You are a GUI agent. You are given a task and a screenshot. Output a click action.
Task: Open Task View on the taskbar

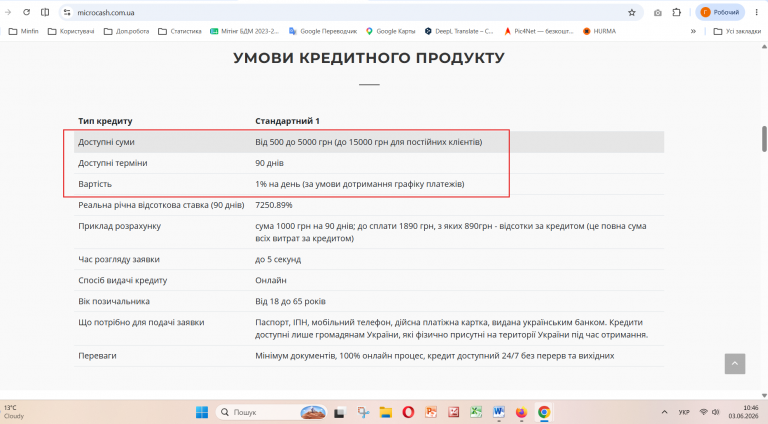pyautogui.click(x=339, y=413)
